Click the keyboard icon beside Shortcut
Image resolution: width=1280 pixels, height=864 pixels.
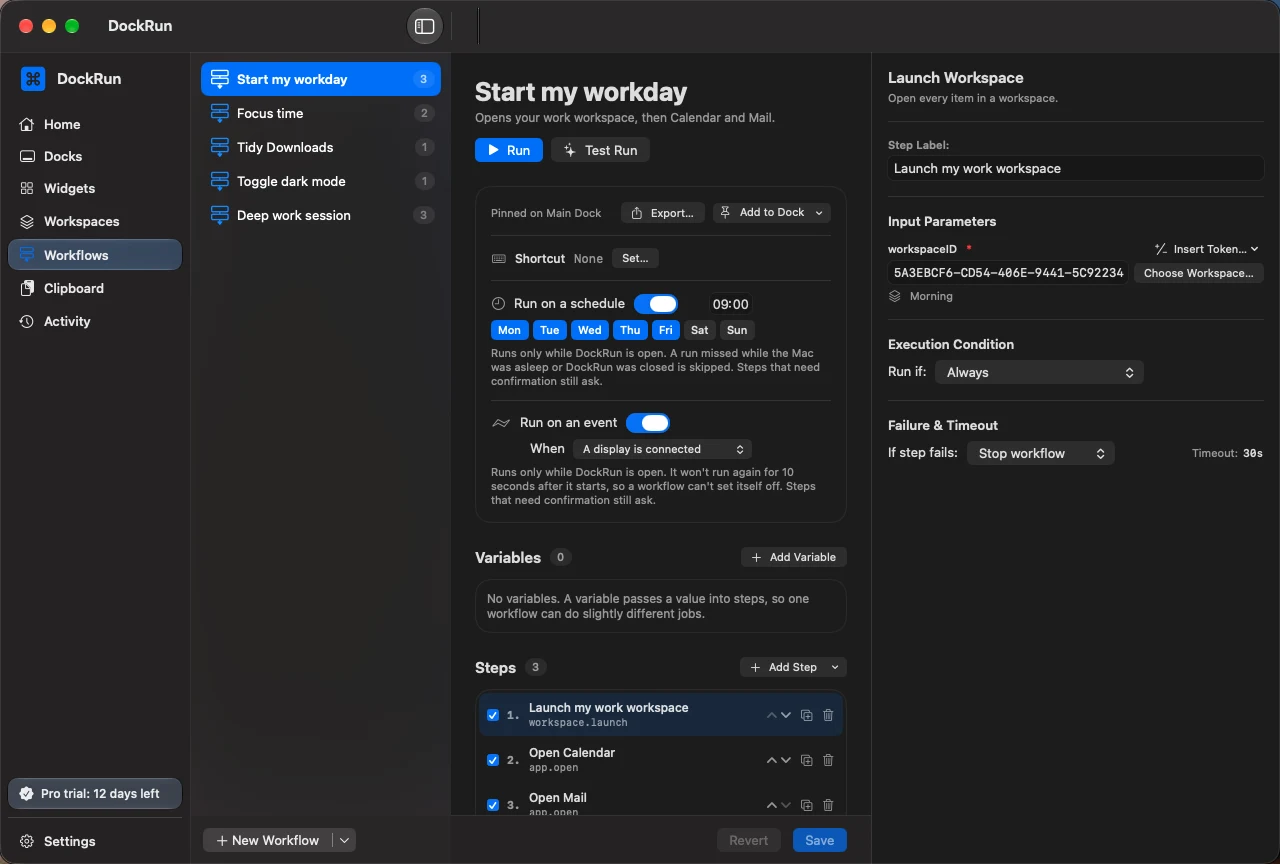click(499, 258)
